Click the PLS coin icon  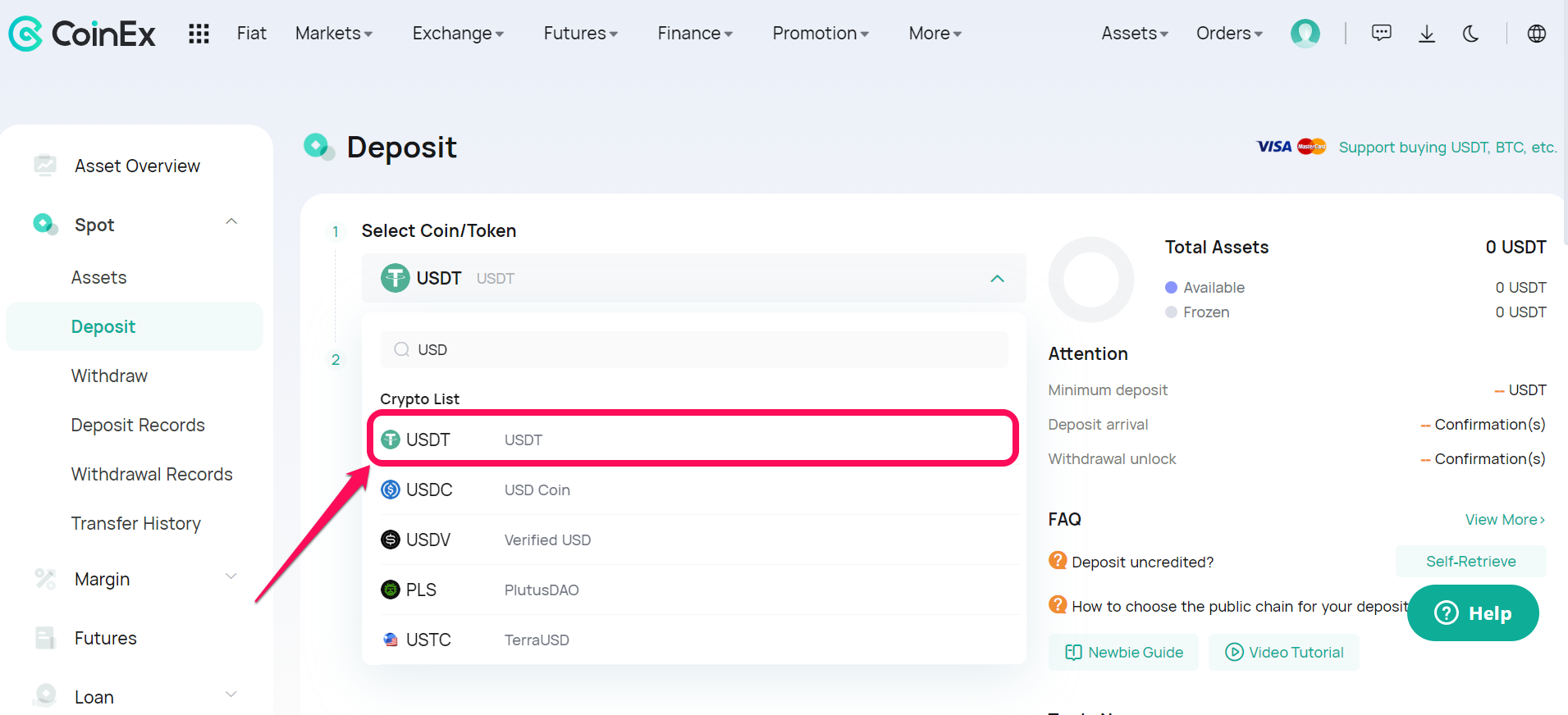point(391,590)
